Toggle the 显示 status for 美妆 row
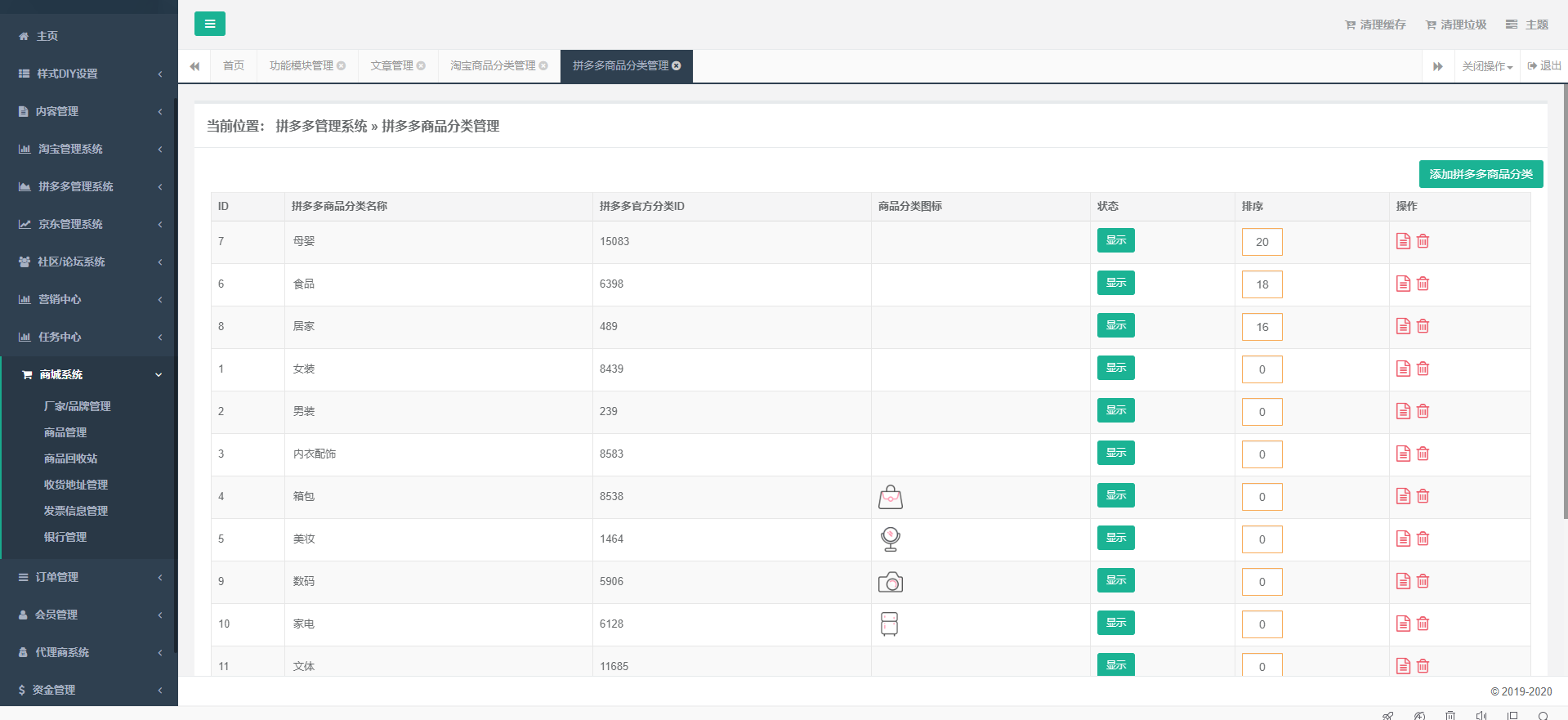This screenshot has width=1568, height=720. 1115,539
